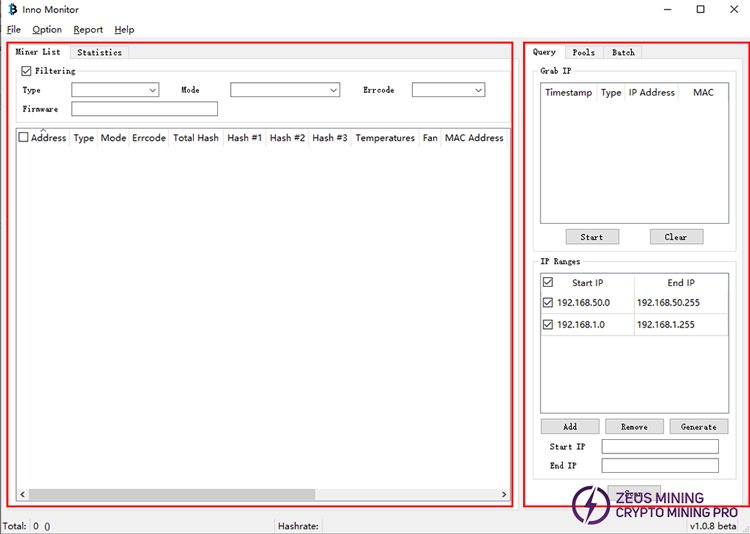Click the horizontal scrollbar thumb in miner list
Image resolution: width=750 pixels, height=534 pixels.
pos(170,494)
